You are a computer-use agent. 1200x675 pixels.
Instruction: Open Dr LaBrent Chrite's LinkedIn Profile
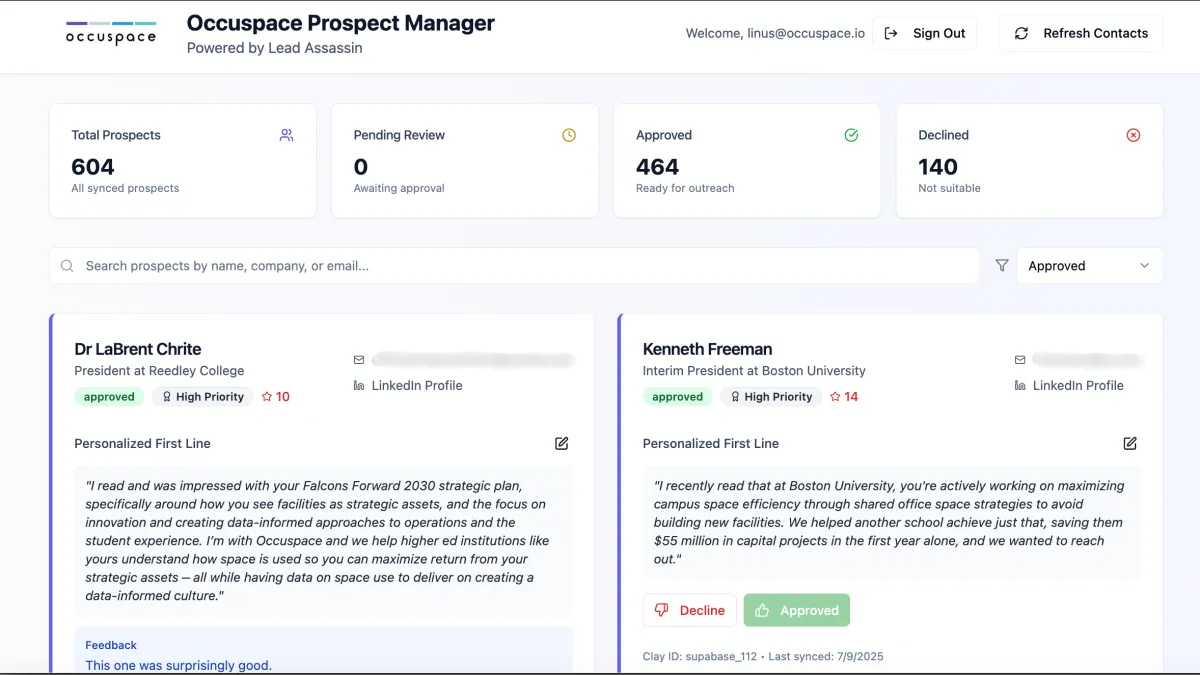417,385
